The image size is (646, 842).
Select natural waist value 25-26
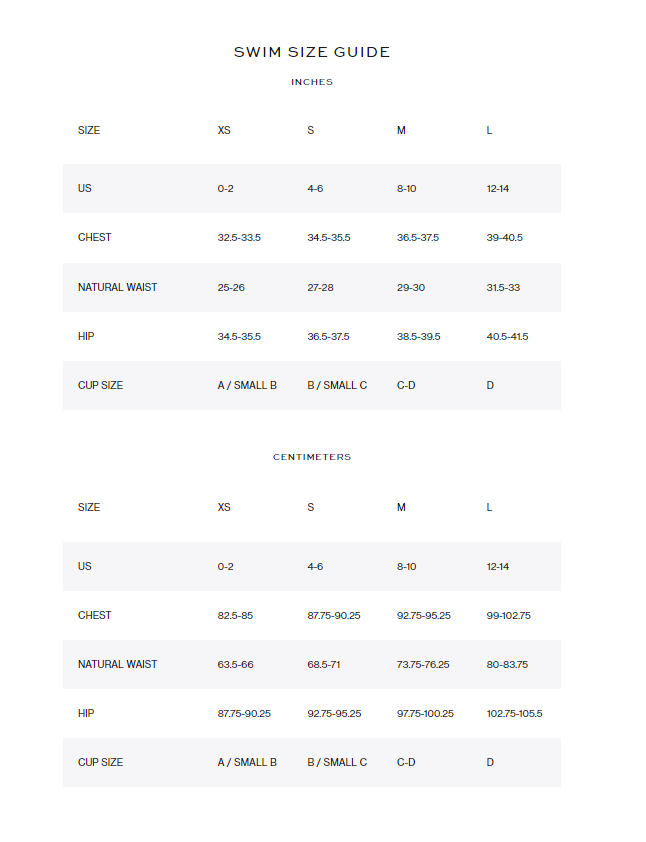coord(231,287)
